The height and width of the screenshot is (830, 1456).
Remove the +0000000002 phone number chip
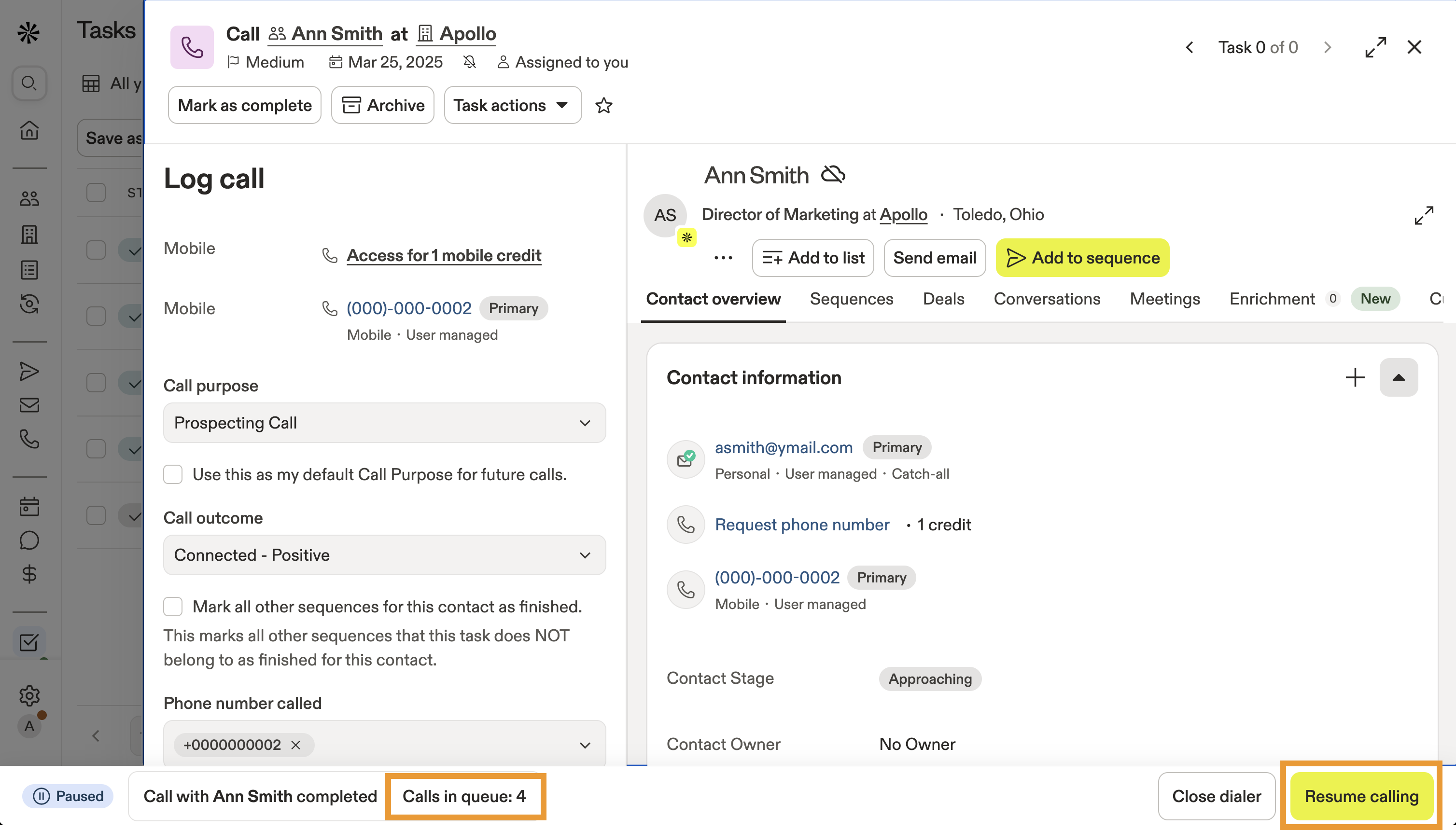(295, 745)
